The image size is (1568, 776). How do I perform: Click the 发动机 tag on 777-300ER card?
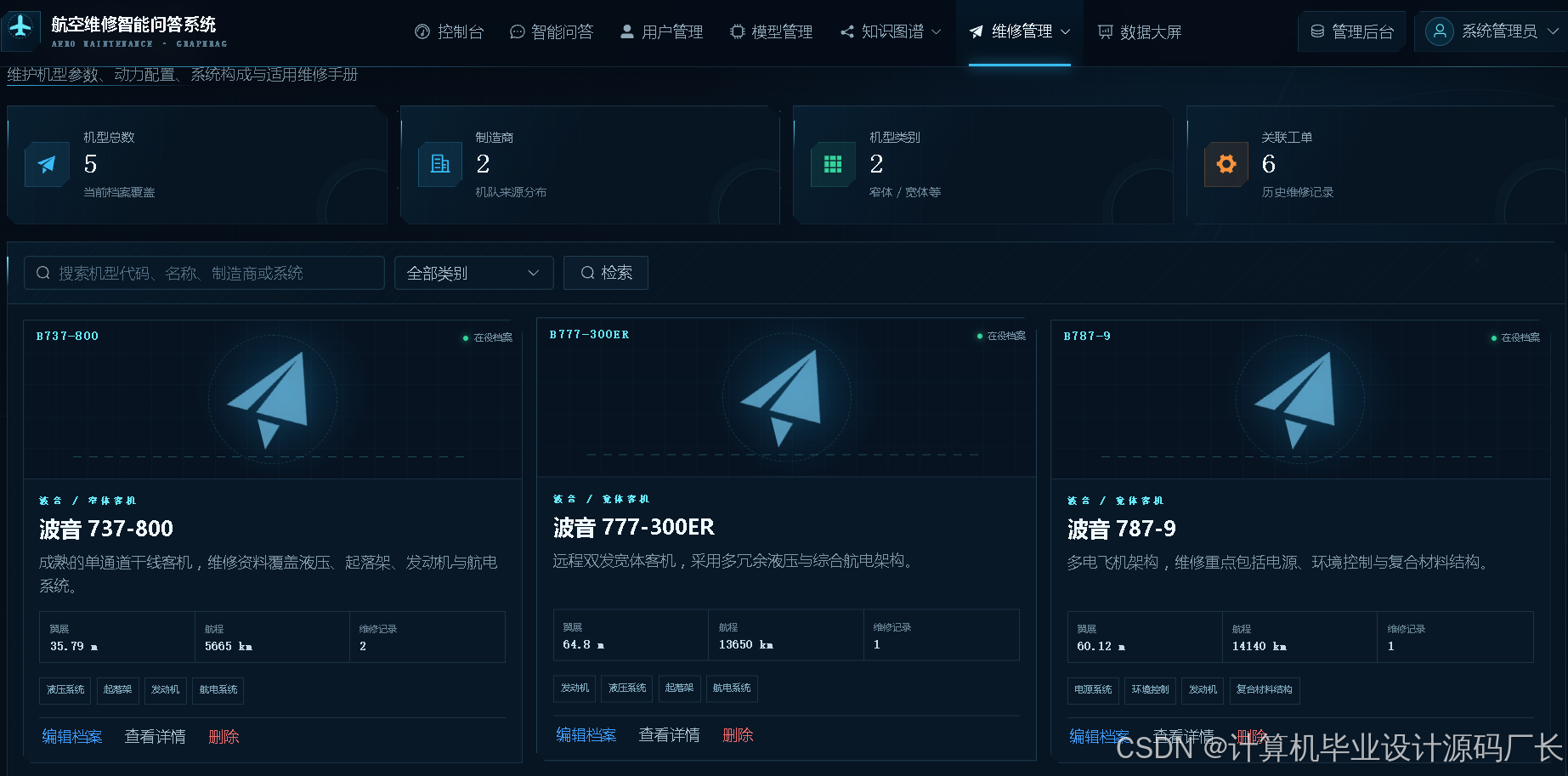click(x=575, y=688)
